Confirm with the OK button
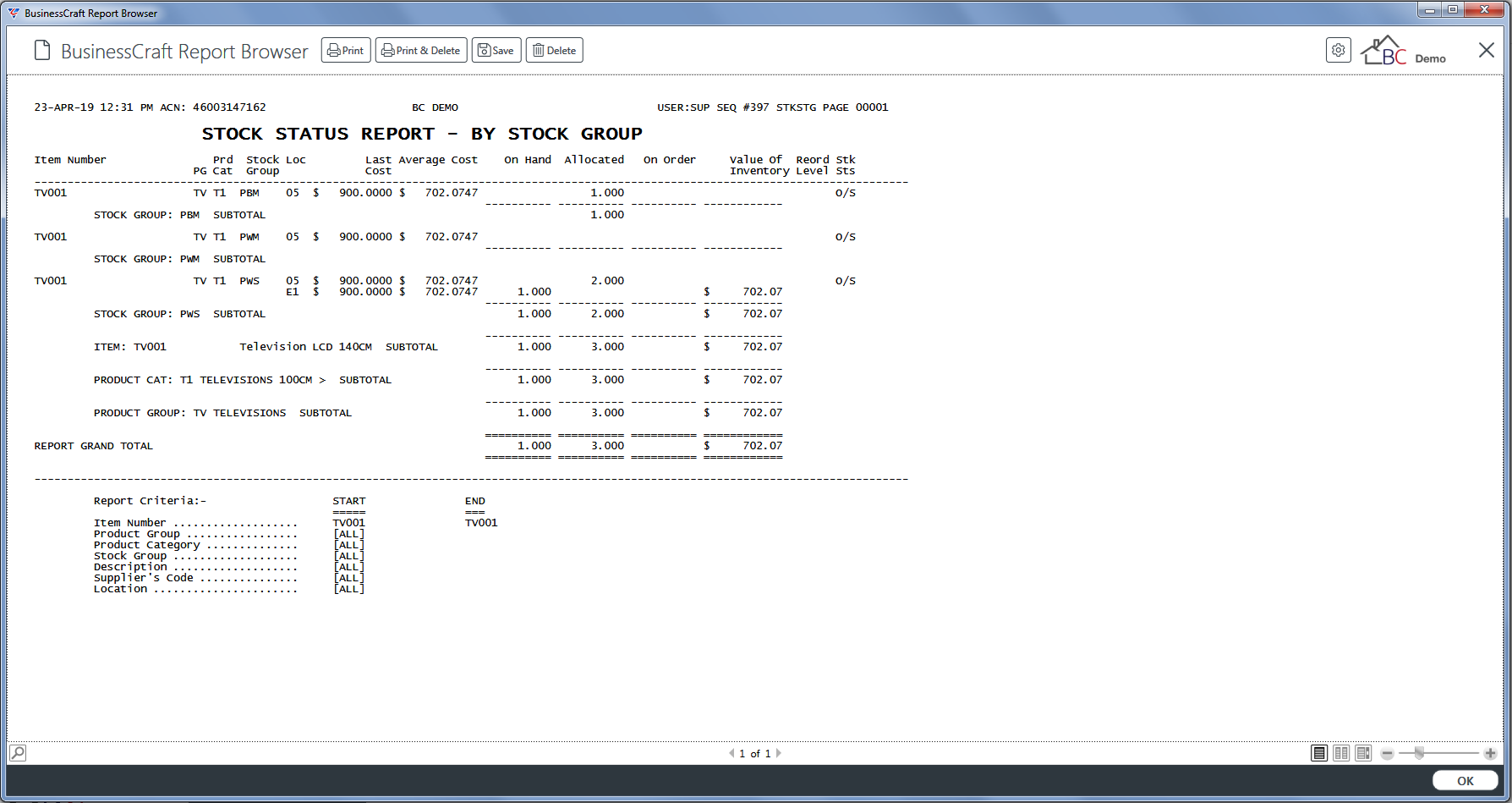The image size is (1512, 803). 1465,781
